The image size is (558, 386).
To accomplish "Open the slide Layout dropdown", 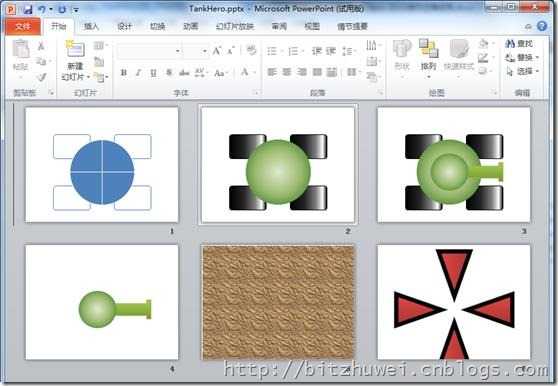I will tap(100, 46).
